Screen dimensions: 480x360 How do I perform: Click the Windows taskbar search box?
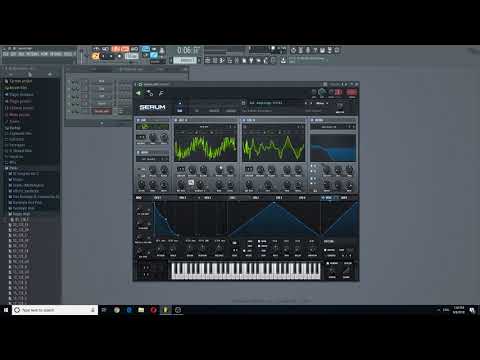(x=55, y=310)
